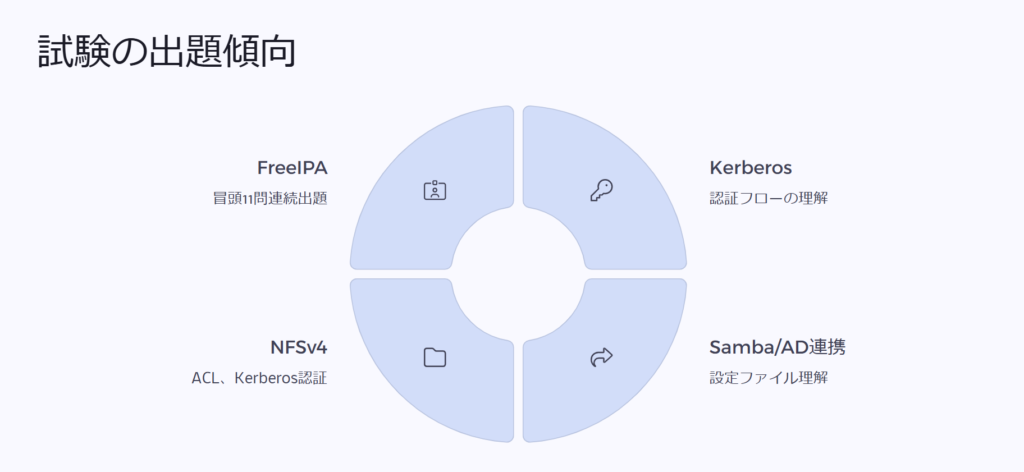This screenshot has height=472, width=1024.
Task: Click the share arrow icon for Samba
Action: click(x=601, y=356)
